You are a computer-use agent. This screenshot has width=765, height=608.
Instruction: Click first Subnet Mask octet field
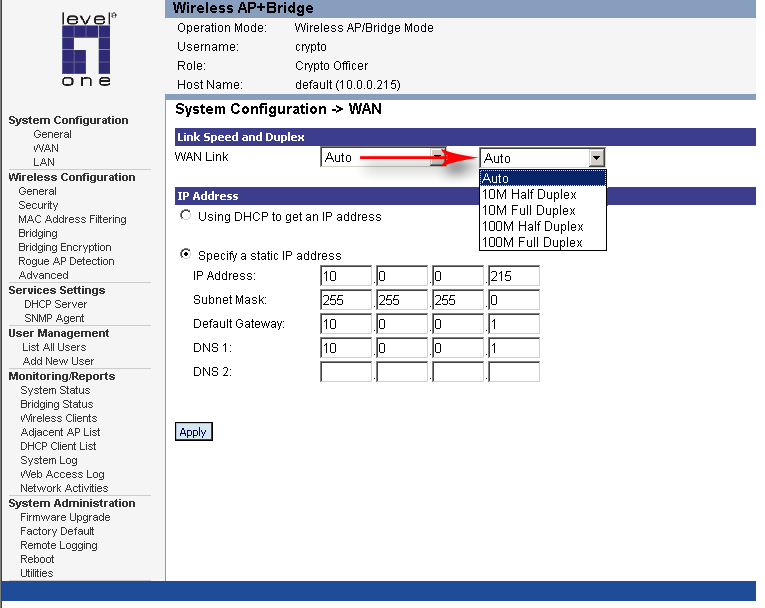[x=346, y=300]
